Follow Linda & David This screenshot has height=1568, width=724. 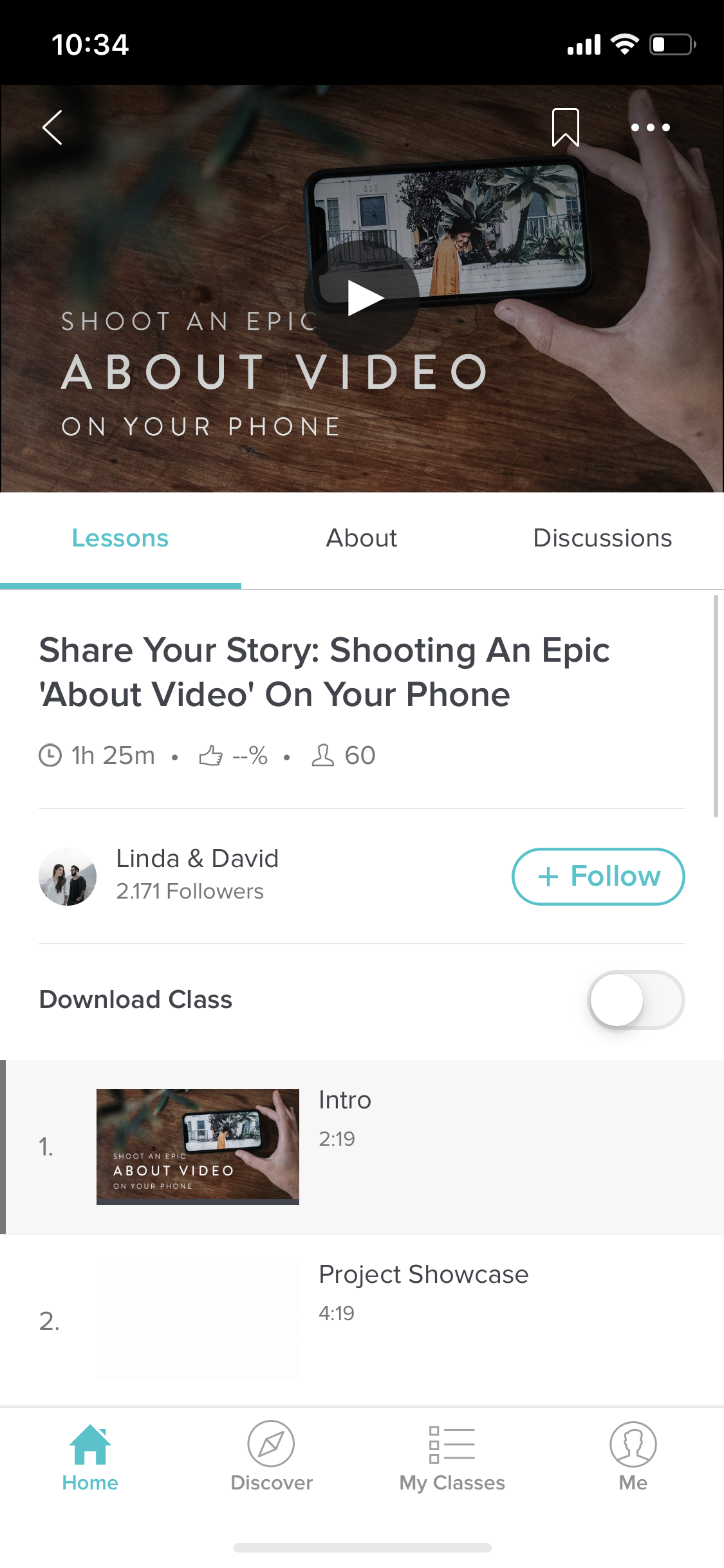click(x=598, y=876)
